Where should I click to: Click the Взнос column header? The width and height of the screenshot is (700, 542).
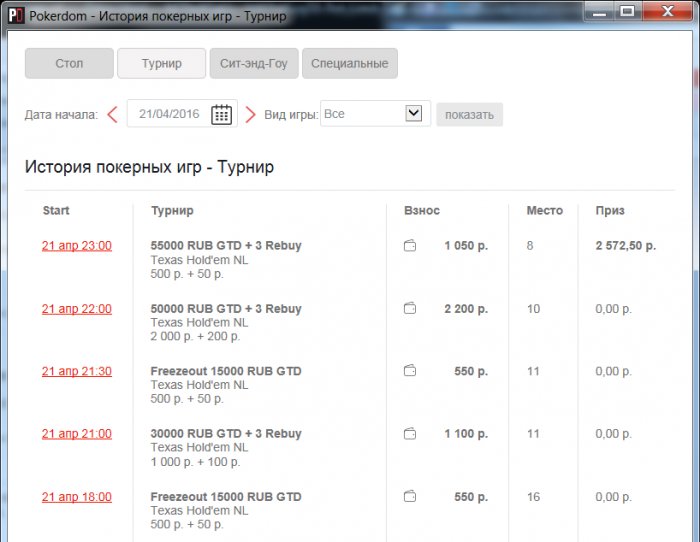tap(422, 210)
